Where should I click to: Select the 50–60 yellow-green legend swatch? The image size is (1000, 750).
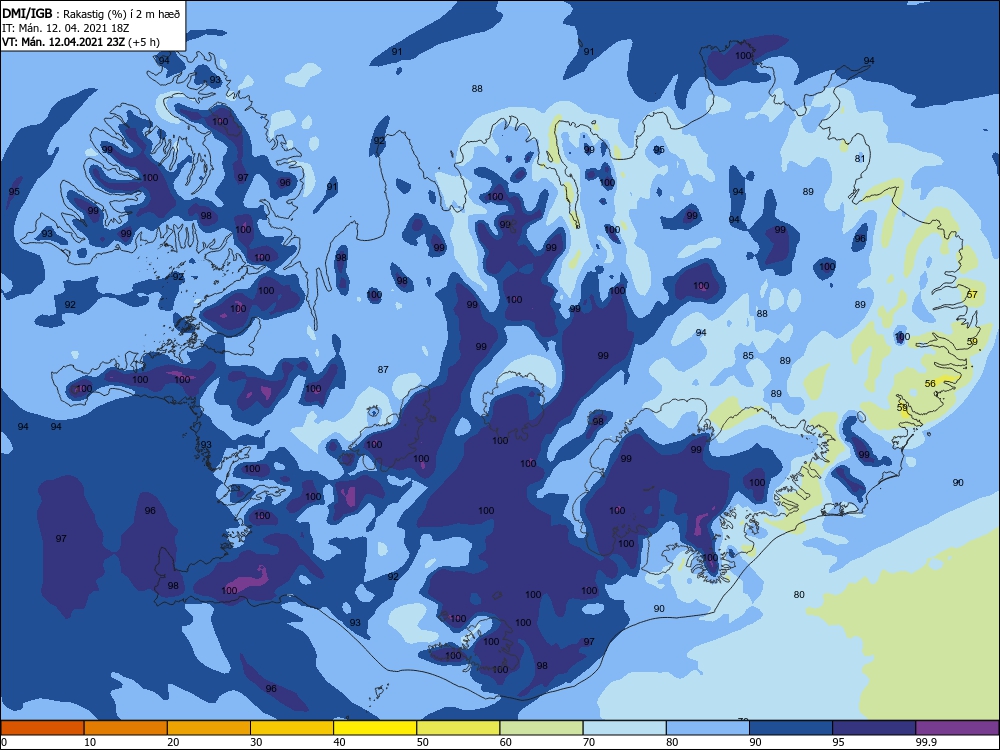click(458, 728)
